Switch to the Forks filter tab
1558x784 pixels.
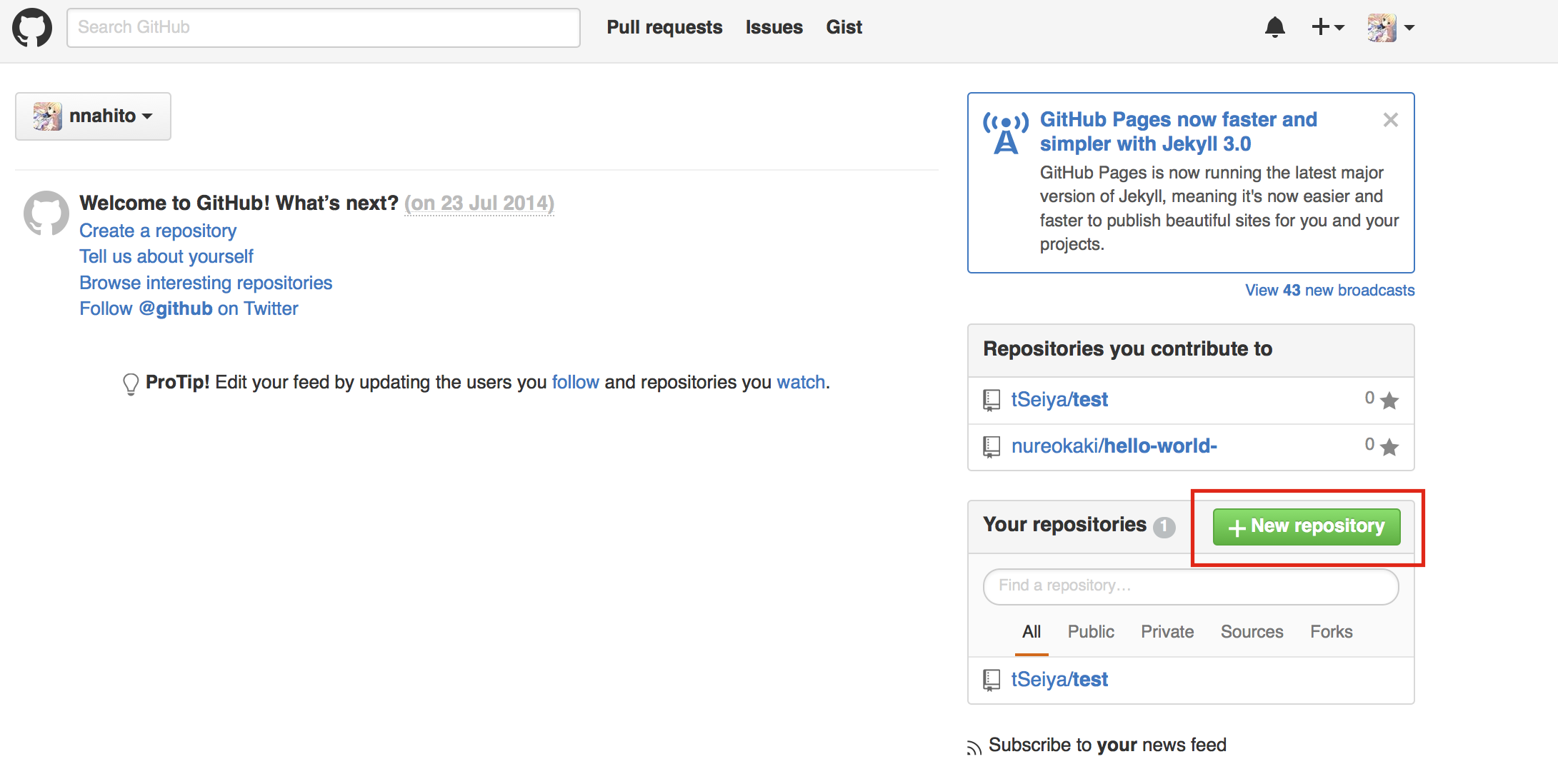pos(1330,632)
